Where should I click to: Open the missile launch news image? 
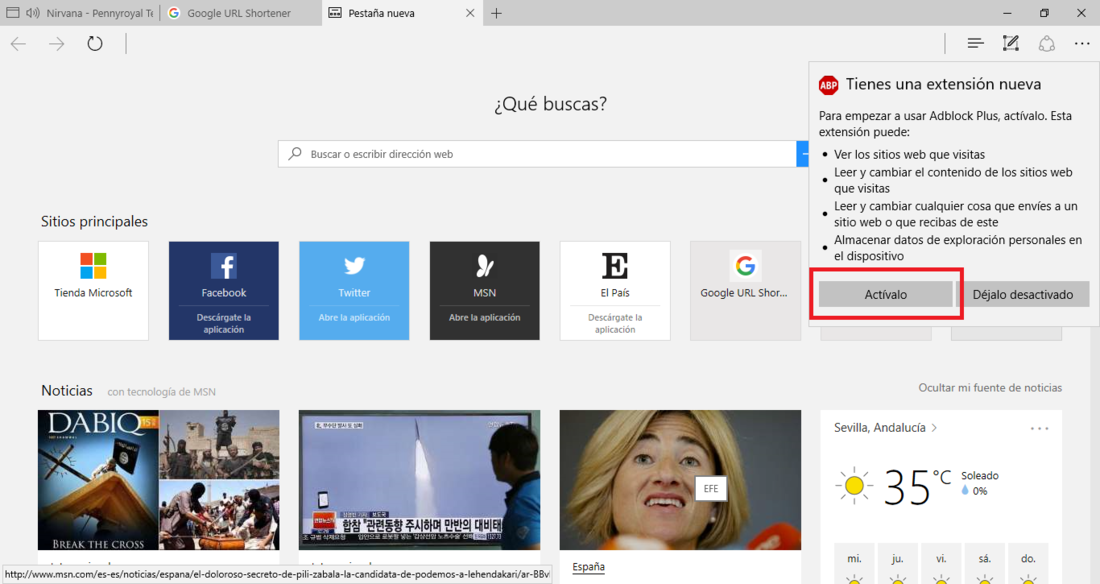pyautogui.click(x=420, y=480)
